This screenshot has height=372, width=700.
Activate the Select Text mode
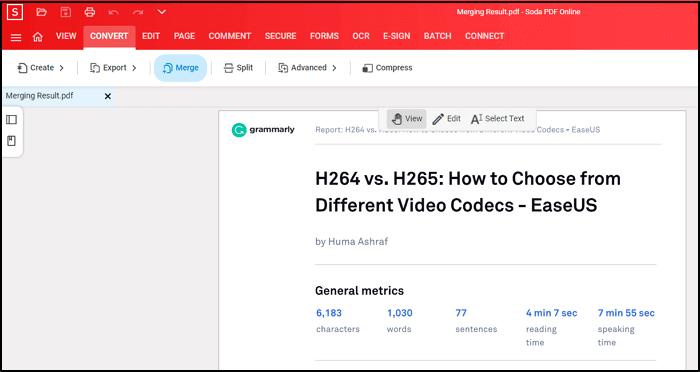tap(498, 119)
